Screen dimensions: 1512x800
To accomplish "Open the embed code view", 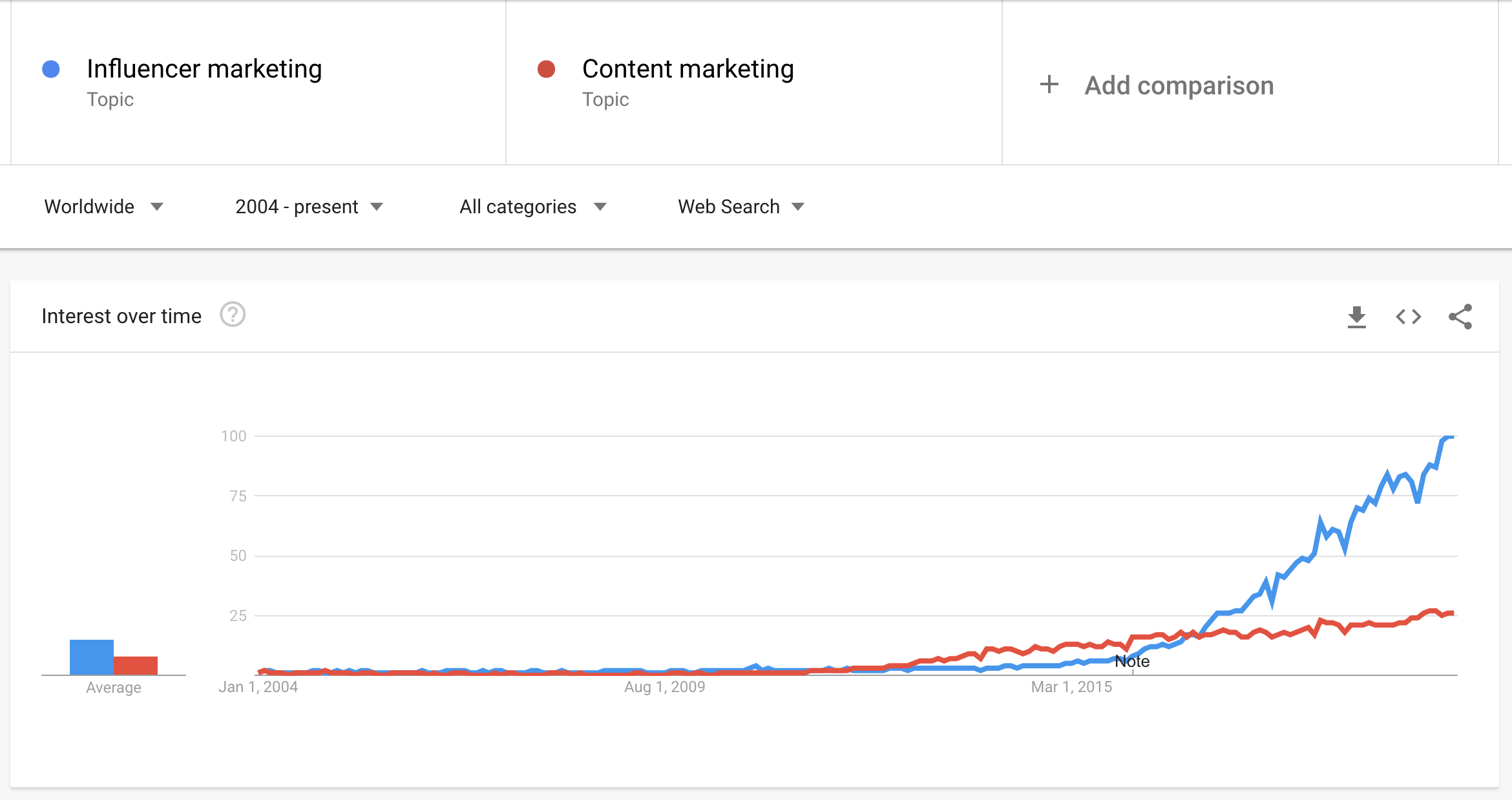I will click(x=1407, y=316).
